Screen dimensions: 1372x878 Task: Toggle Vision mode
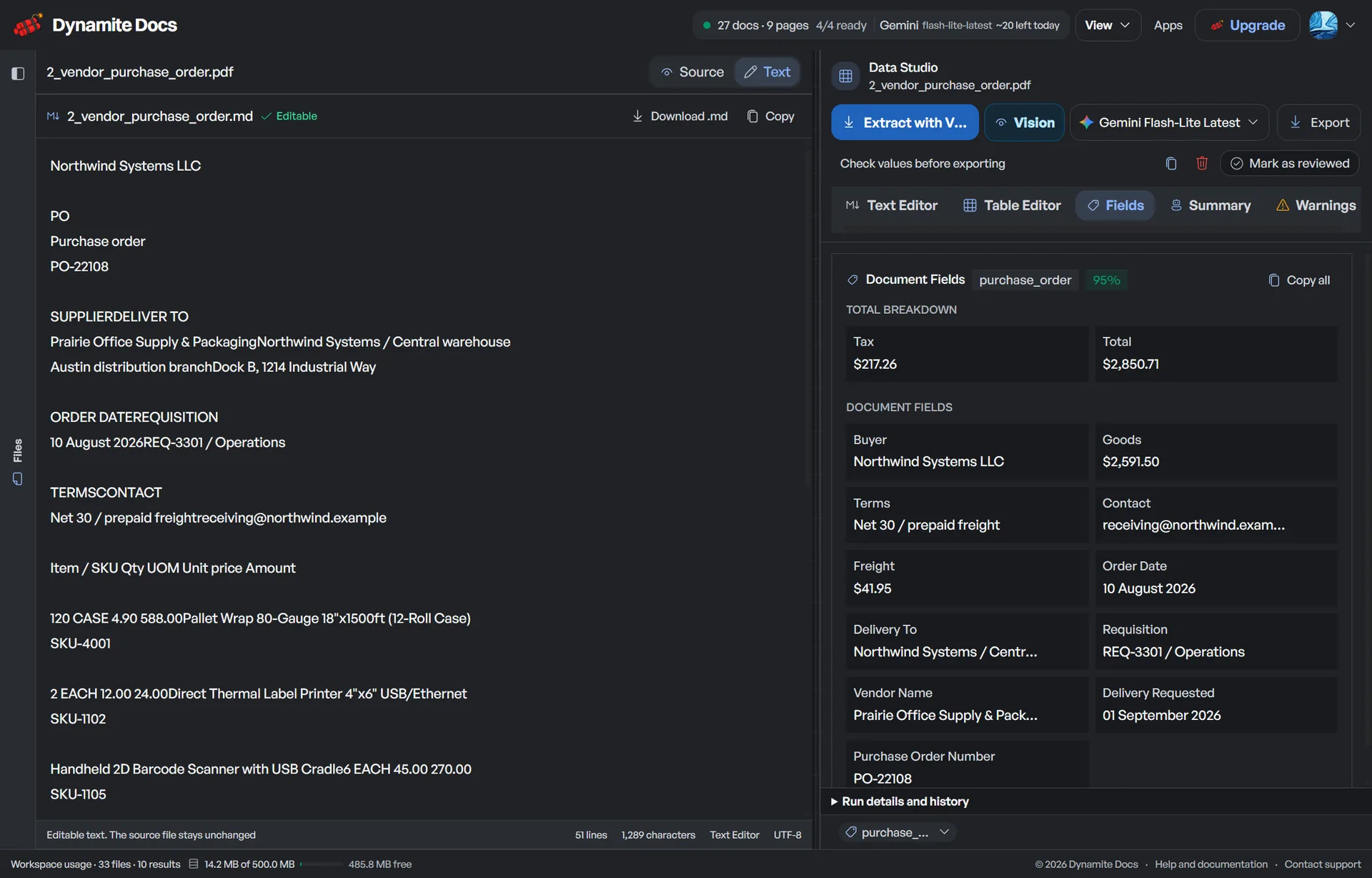pyautogui.click(x=1025, y=122)
